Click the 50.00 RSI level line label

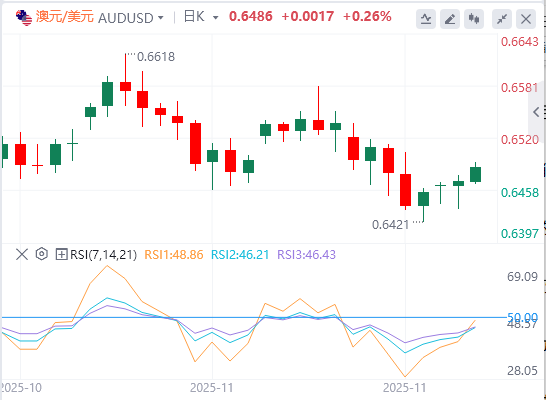(x=522, y=317)
